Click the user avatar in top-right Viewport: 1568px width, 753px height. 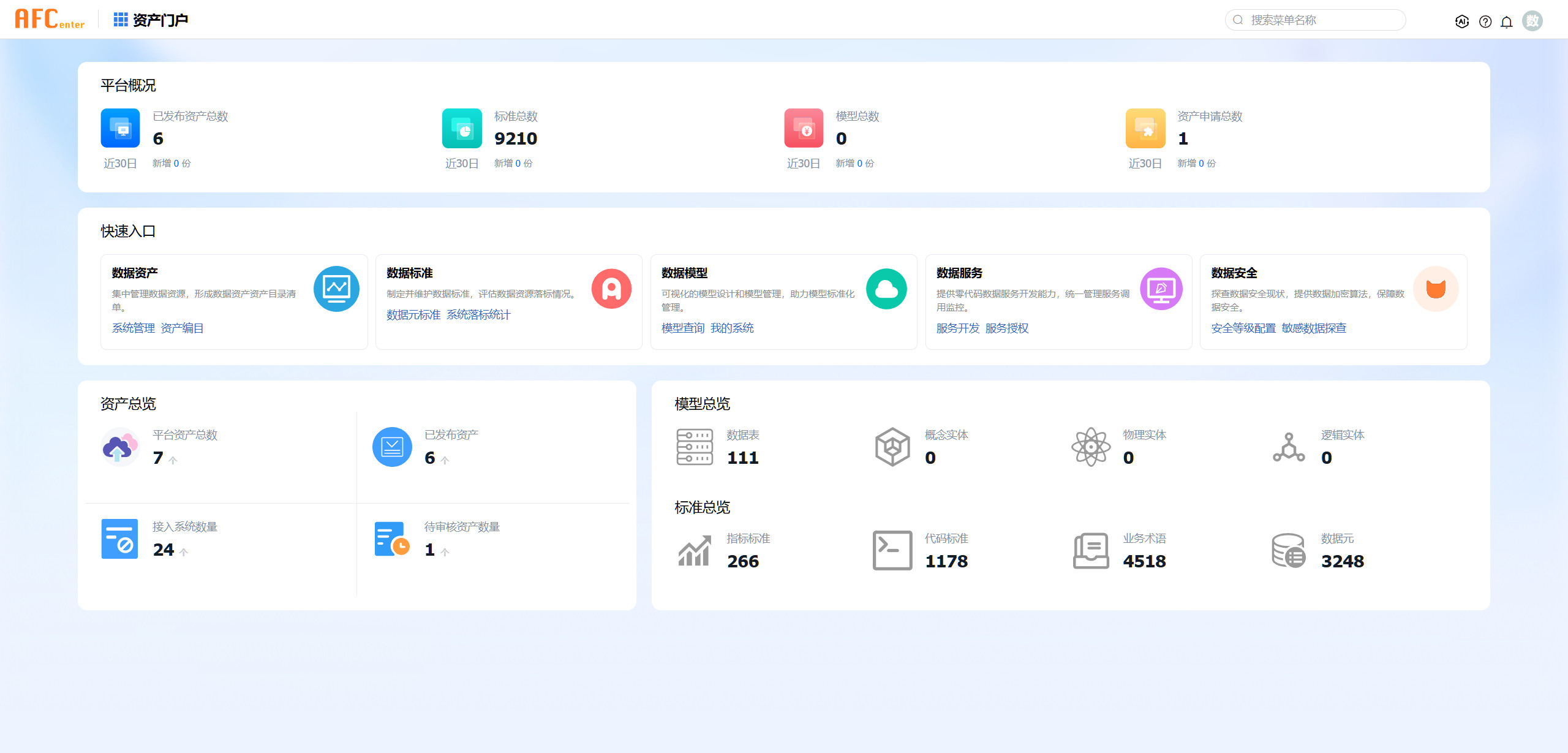point(1532,21)
